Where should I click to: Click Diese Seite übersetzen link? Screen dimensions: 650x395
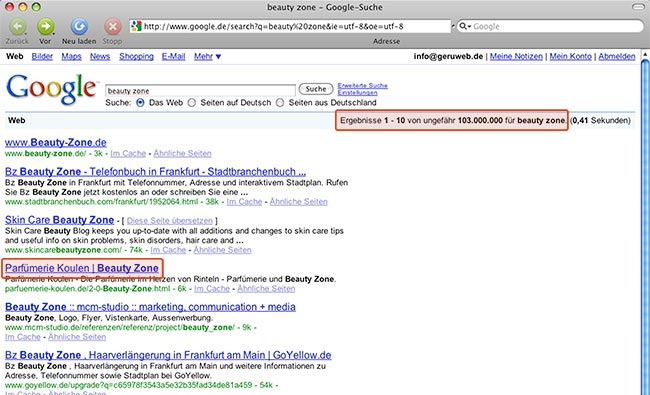(x=170, y=221)
